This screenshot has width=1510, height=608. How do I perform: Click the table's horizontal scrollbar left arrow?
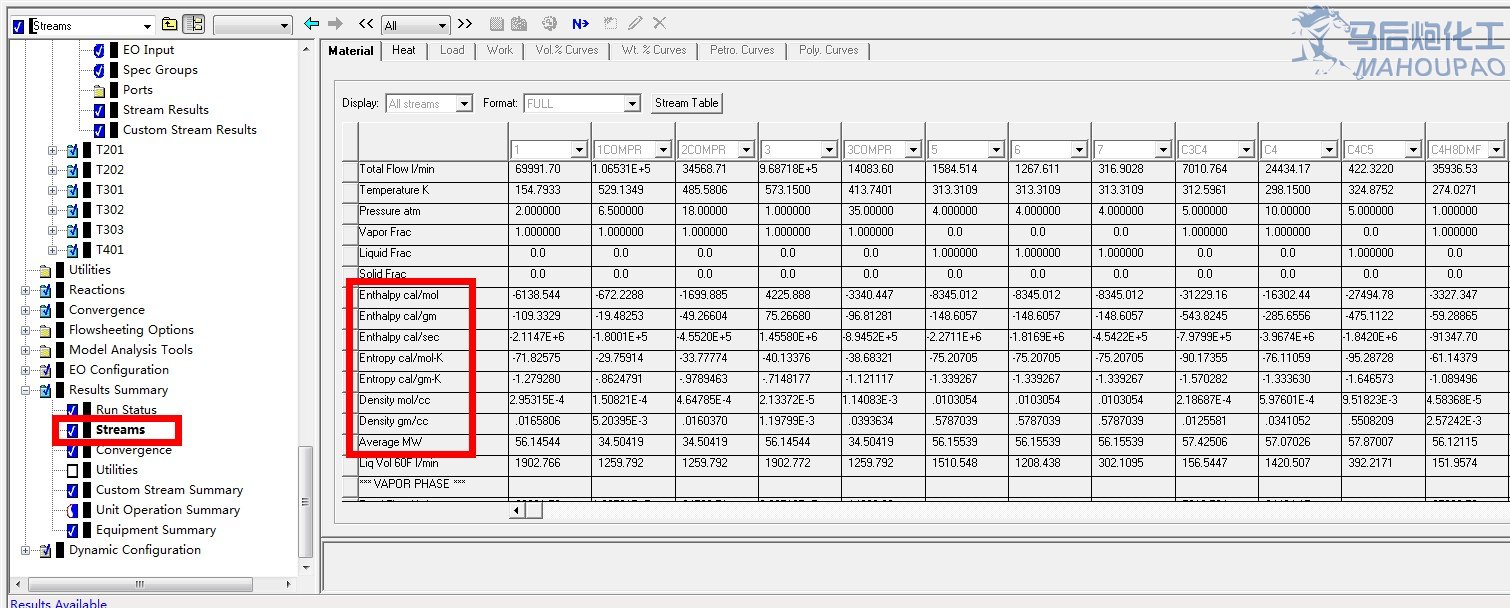[x=517, y=510]
